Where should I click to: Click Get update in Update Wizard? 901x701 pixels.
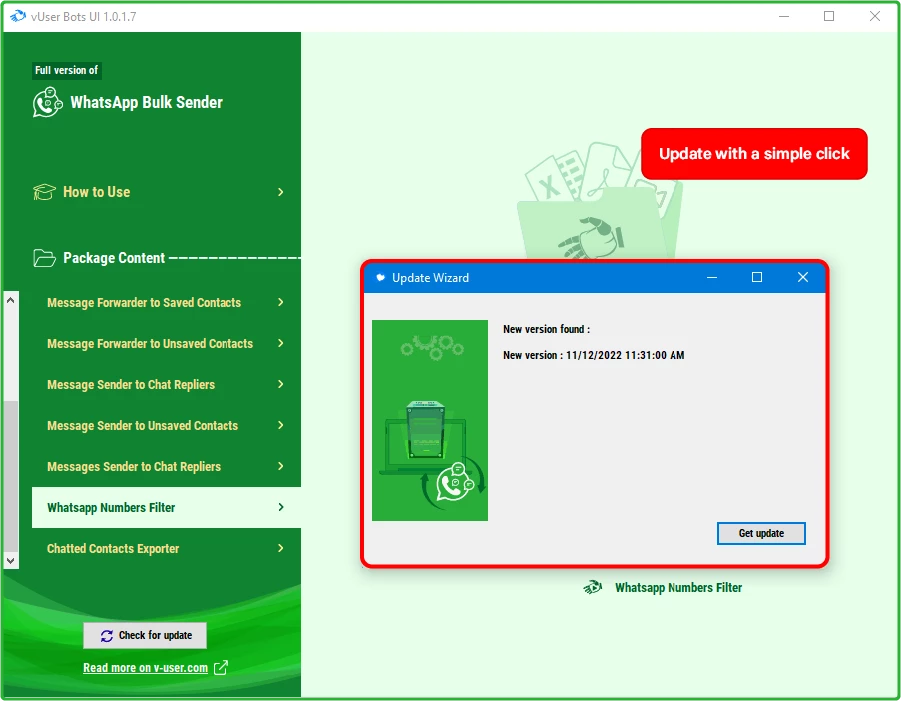click(x=761, y=533)
